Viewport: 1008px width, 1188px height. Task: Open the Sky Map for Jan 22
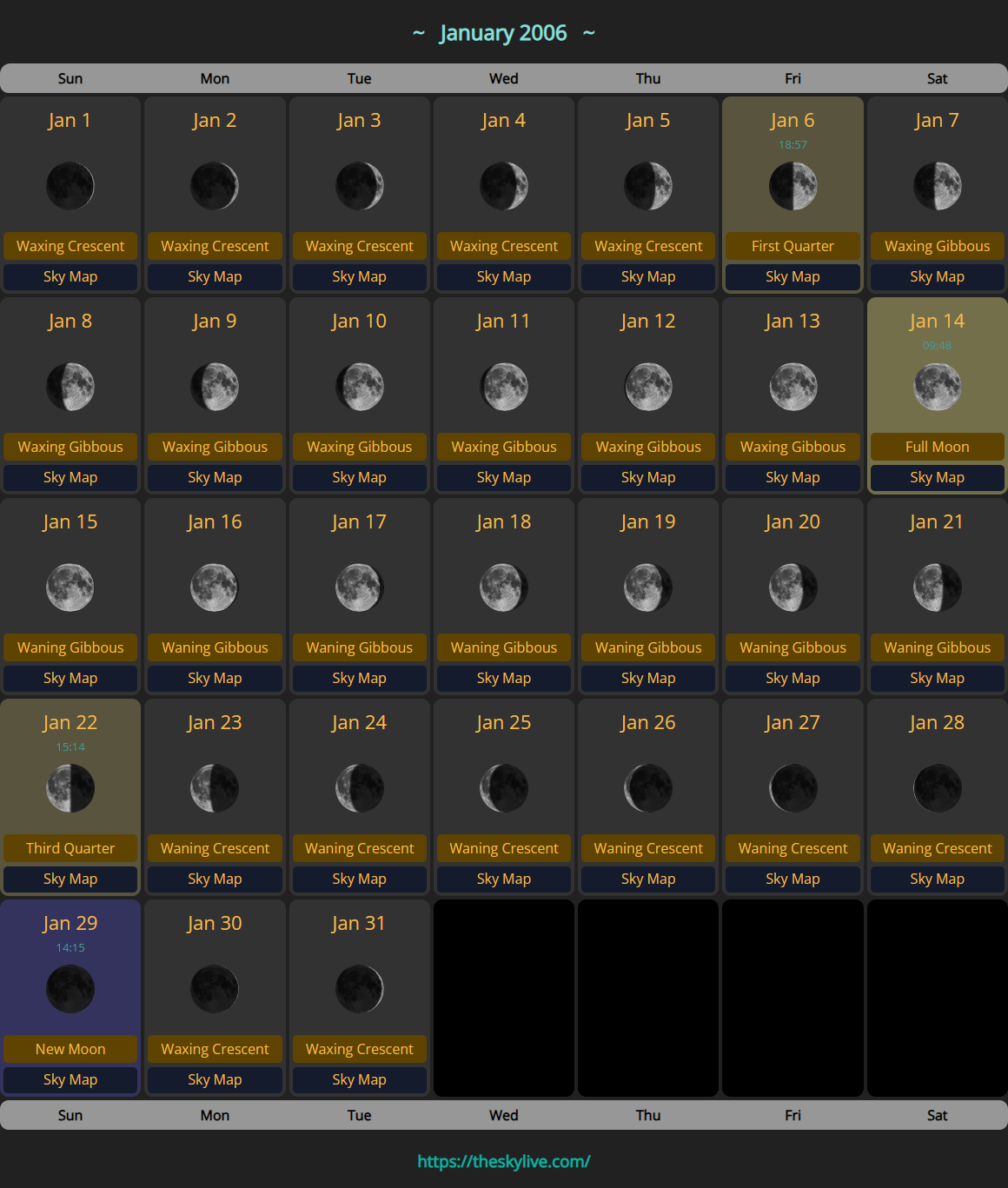point(70,879)
